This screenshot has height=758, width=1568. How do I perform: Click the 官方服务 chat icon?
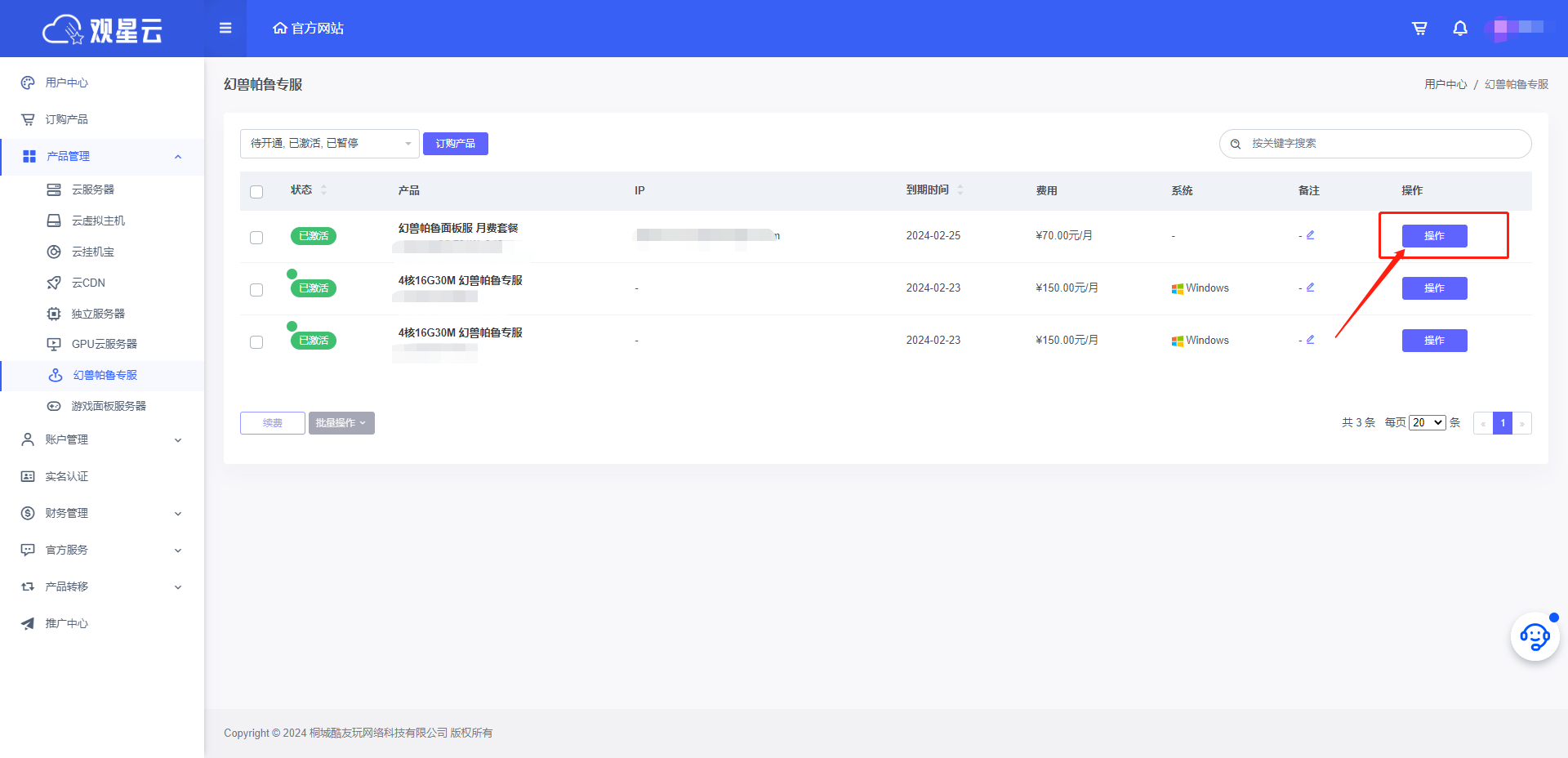(28, 550)
